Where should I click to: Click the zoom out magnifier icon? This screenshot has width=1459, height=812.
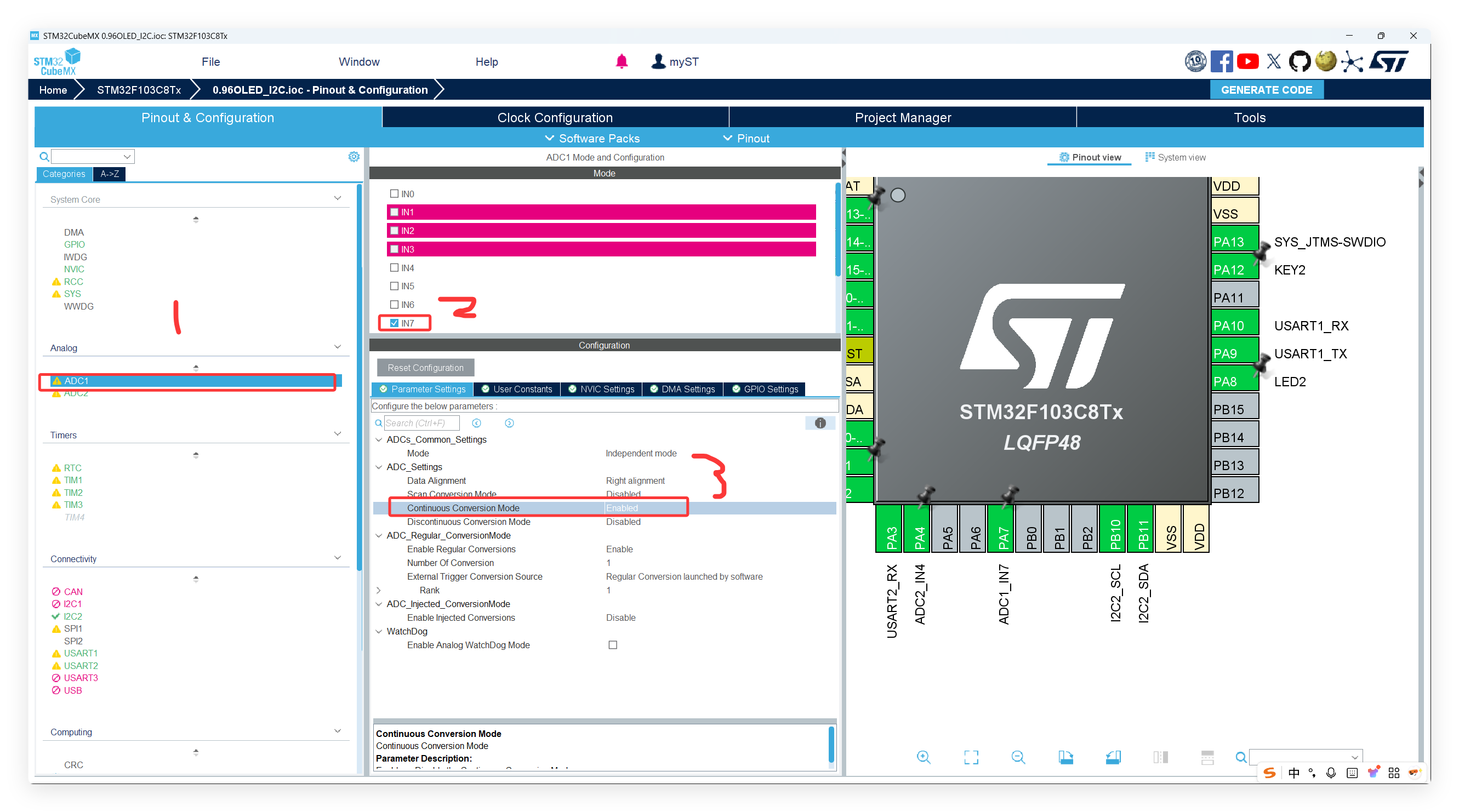[x=1018, y=757]
